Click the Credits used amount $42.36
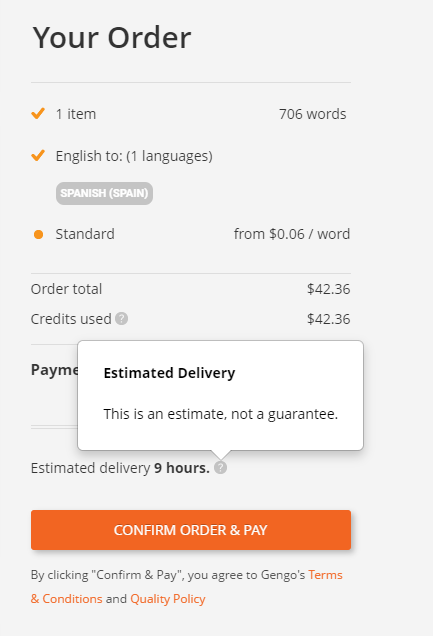This screenshot has height=636, width=433. (x=328, y=319)
